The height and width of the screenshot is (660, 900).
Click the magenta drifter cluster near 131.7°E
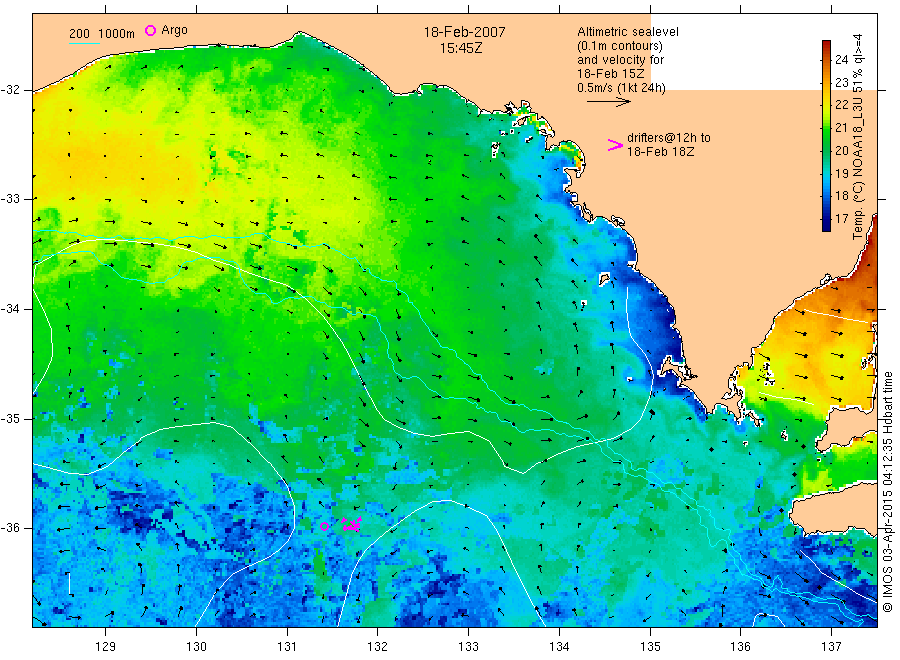pos(351,524)
